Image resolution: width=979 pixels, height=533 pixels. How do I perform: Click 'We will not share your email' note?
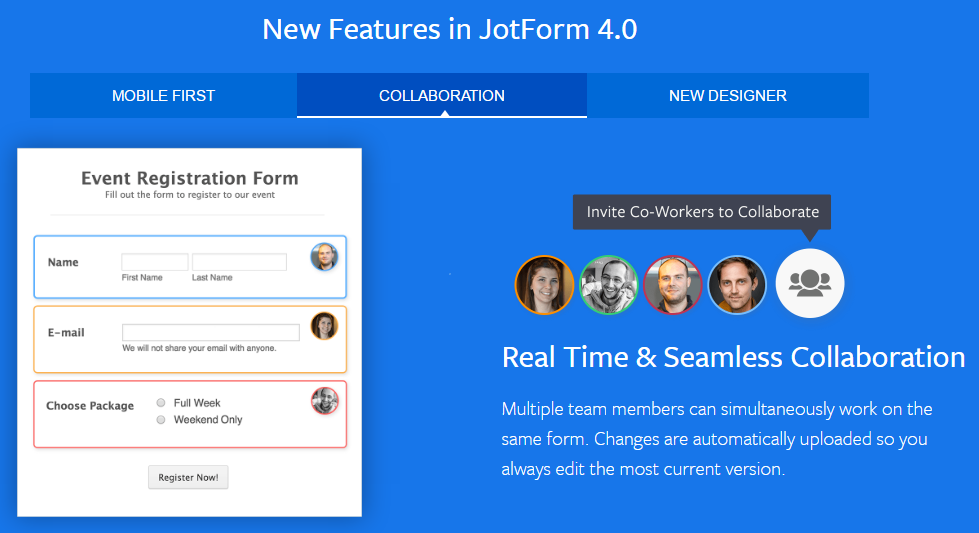click(x=199, y=348)
